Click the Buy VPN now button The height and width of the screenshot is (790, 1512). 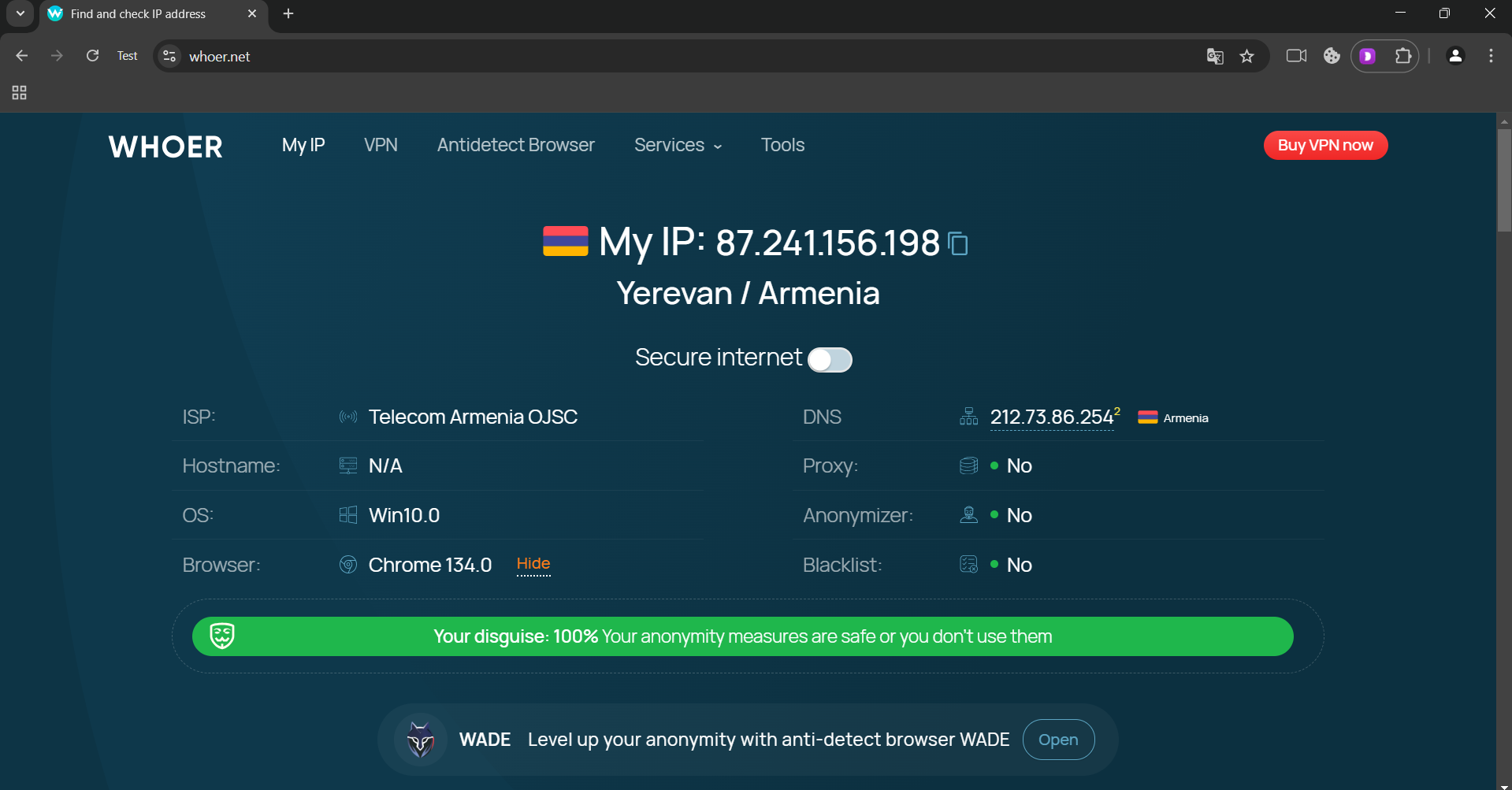(x=1325, y=145)
